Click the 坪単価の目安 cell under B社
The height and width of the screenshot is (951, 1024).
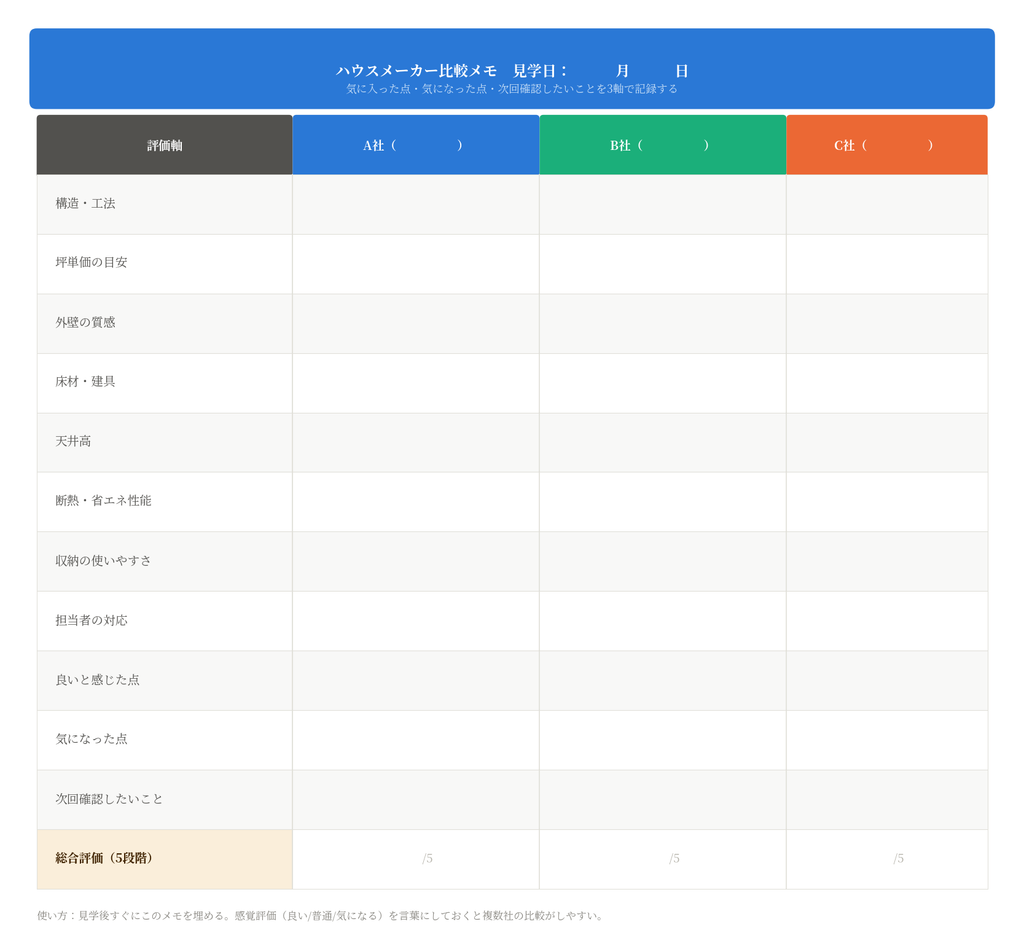(663, 264)
